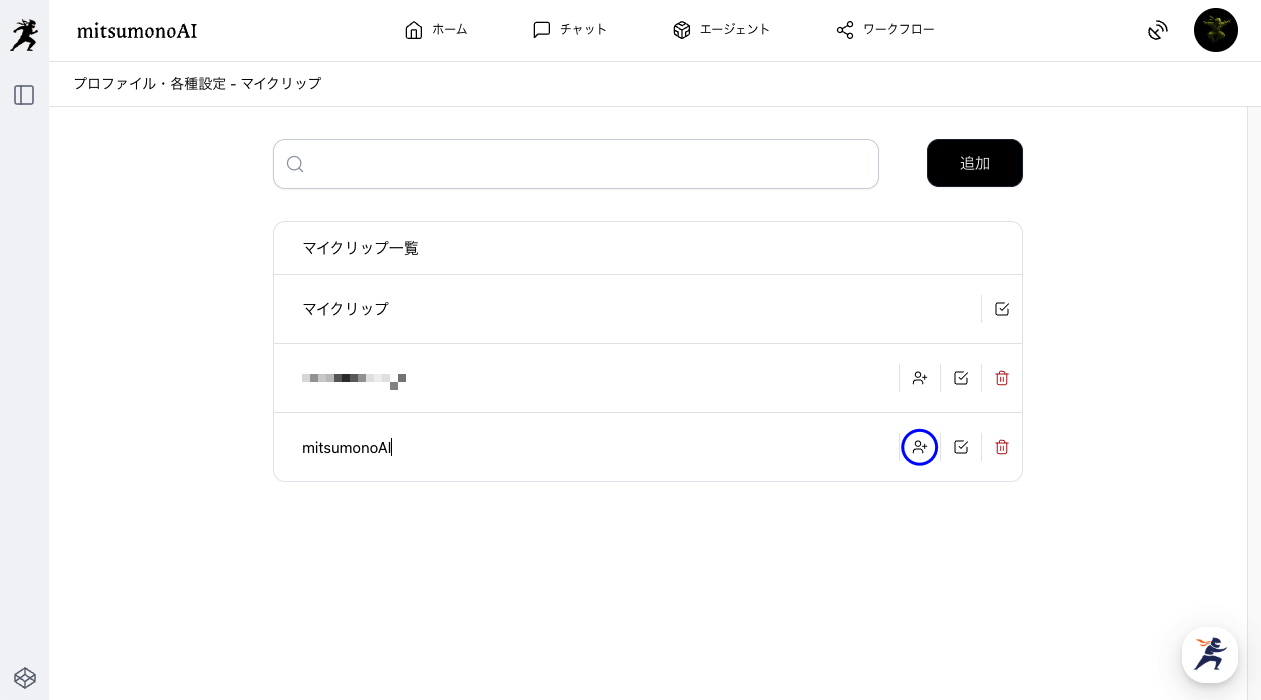Add user to the blurred-name clip

click(x=920, y=378)
